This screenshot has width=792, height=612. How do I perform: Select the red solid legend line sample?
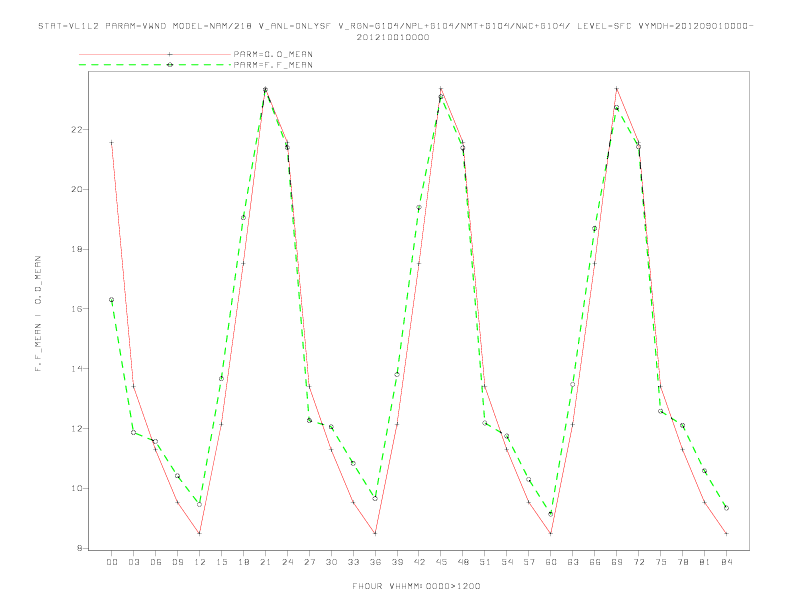[155, 54]
